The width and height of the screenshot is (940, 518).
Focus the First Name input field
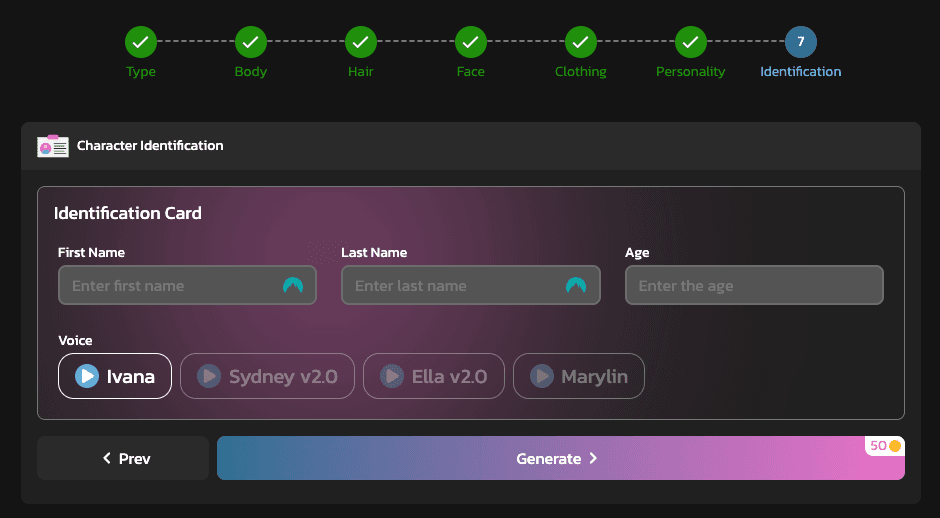point(187,285)
